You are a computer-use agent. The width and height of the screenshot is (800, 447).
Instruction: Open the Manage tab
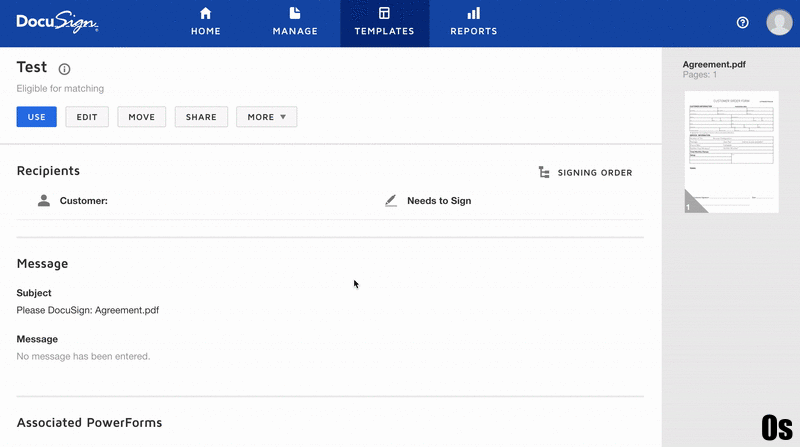pyautogui.click(x=295, y=23)
